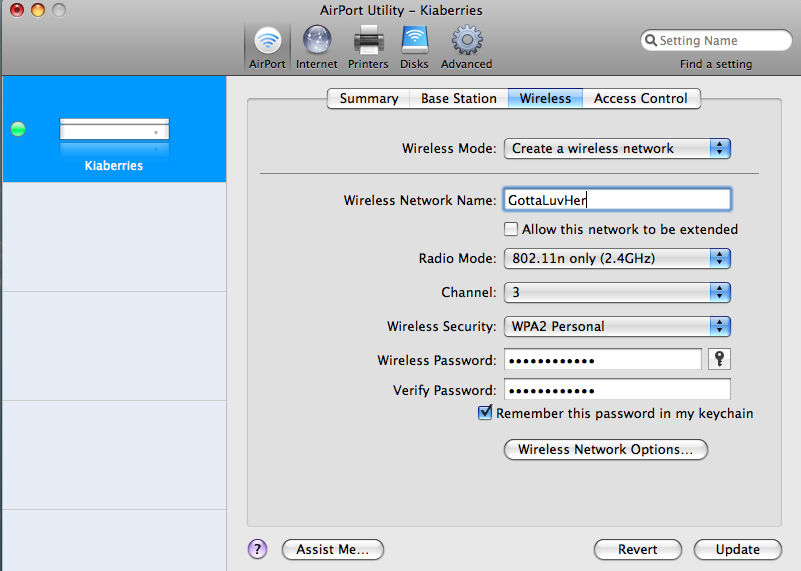Open the AirPort toolbar section
The height and width of the screenshot is (571, 801).
pyautogui.click(x=267, y=47)
